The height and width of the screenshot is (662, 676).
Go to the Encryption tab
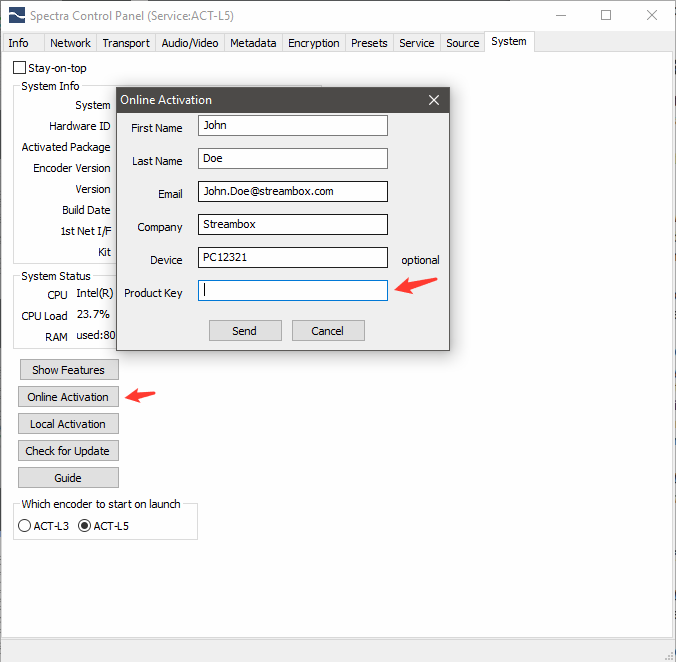(313, 43)
